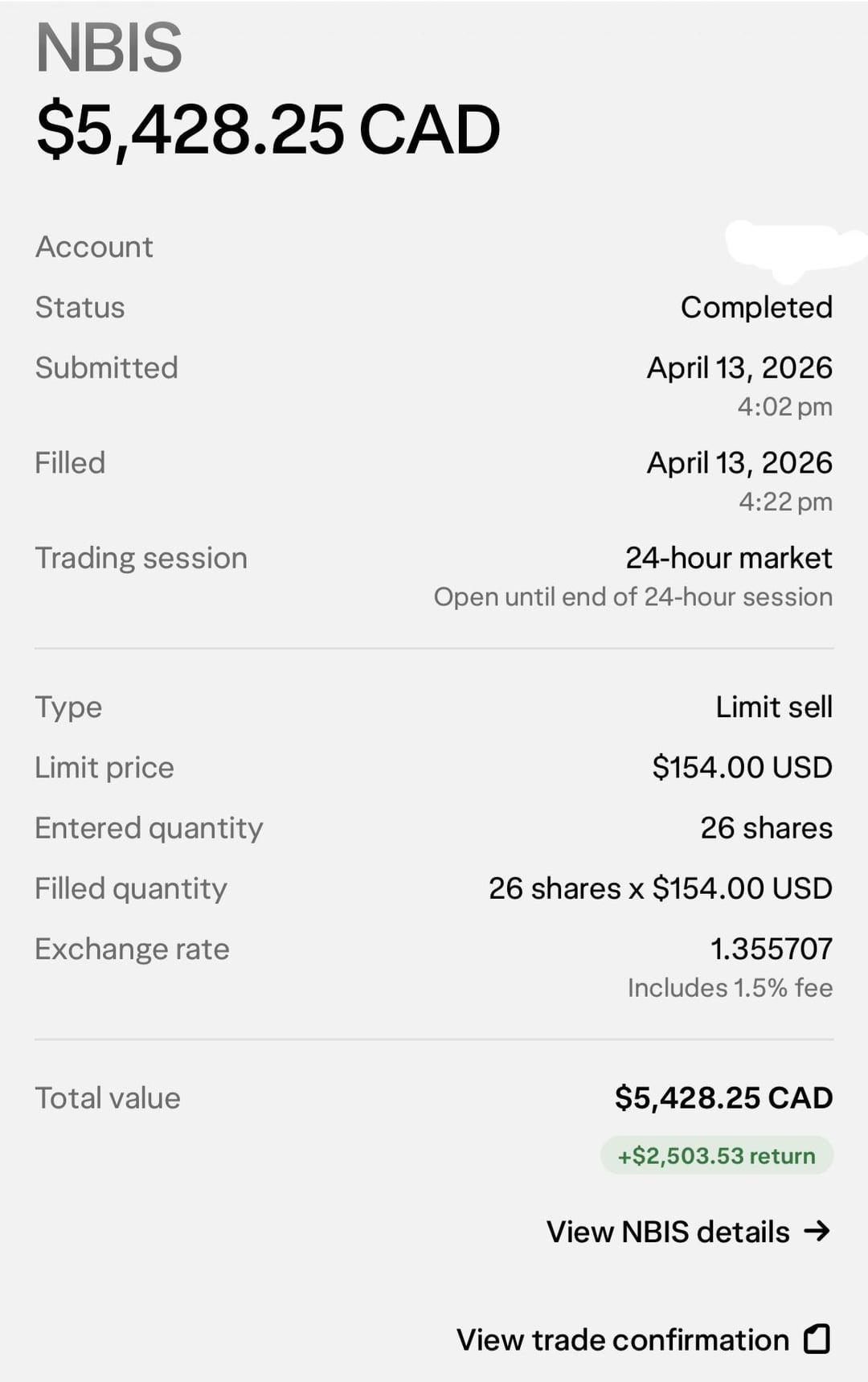The height and width of the screenshot is (1382, 868).
Task: Click the Filled quantity 26 shares x $154.00
Action: coord(660,888)
